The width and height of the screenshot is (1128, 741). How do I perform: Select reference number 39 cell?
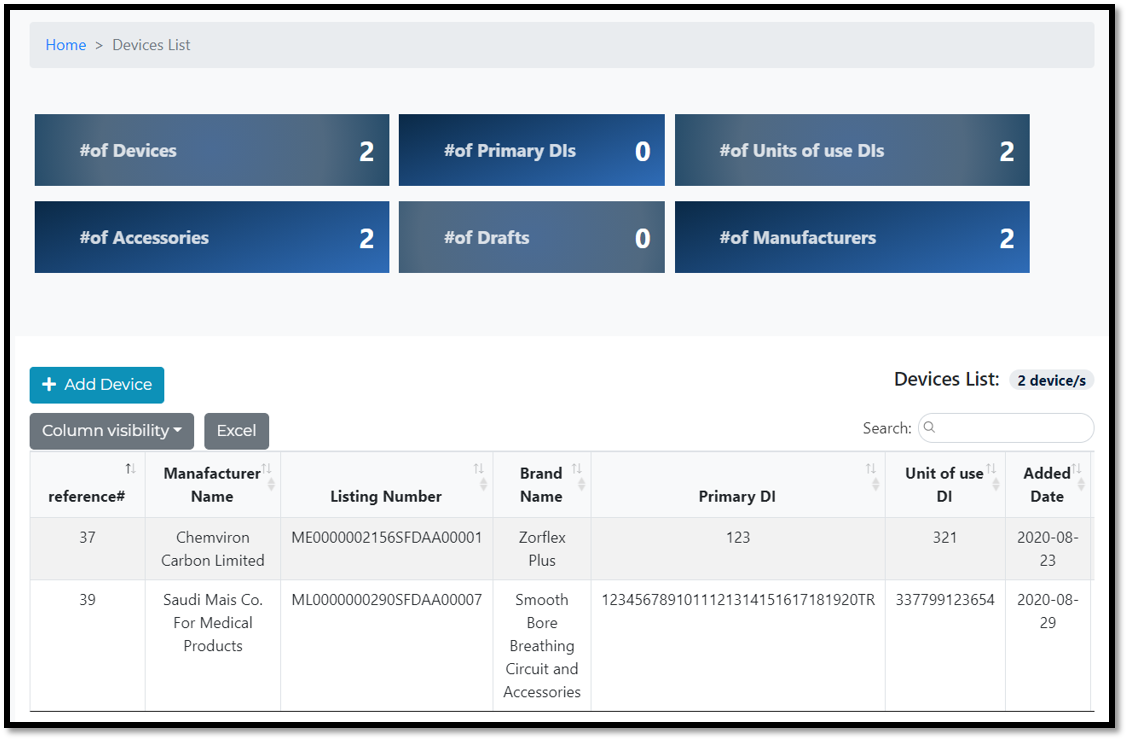click(x=87, y=645)
